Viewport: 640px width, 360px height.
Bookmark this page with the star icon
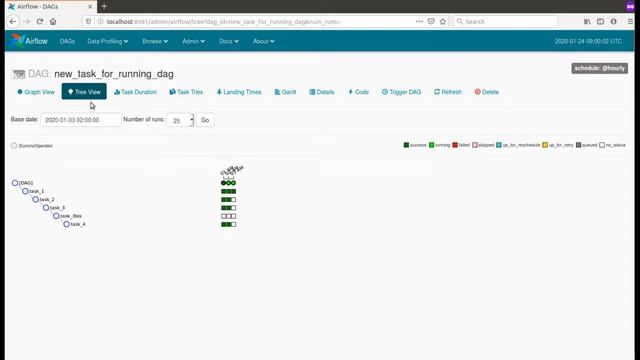[443, 22]
